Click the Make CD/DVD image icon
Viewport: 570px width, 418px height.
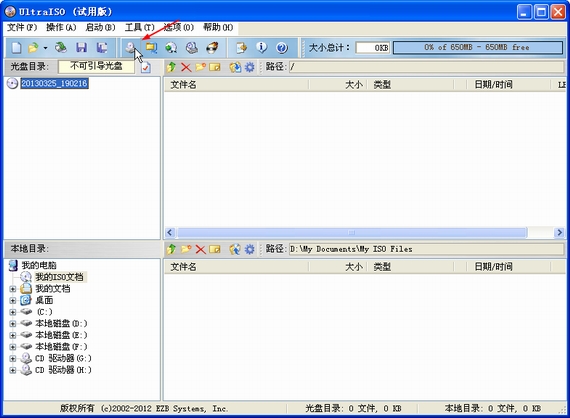tap(129, 48)
